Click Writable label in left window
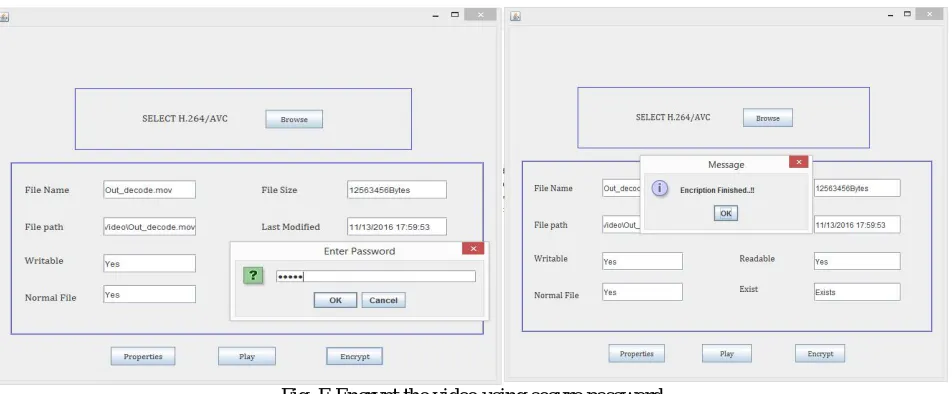 [44, 260]
